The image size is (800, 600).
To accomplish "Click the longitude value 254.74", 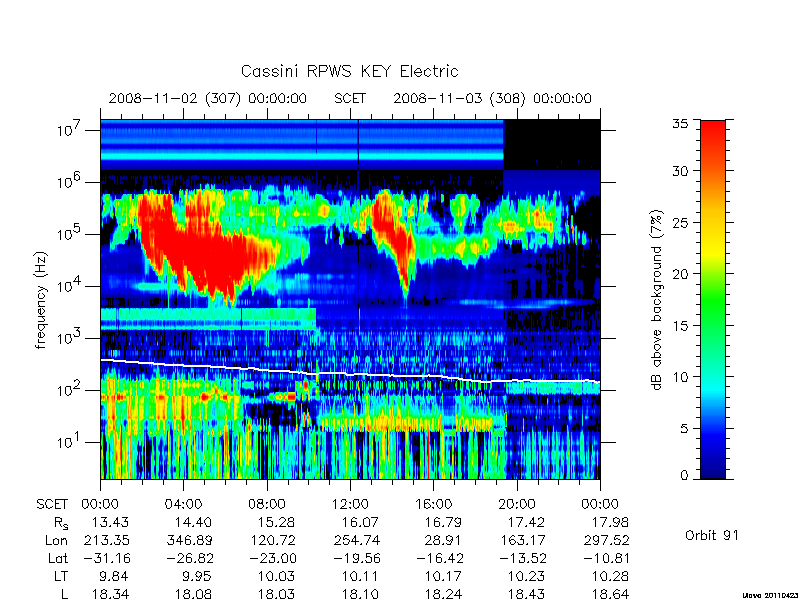I will coord(357,540).
